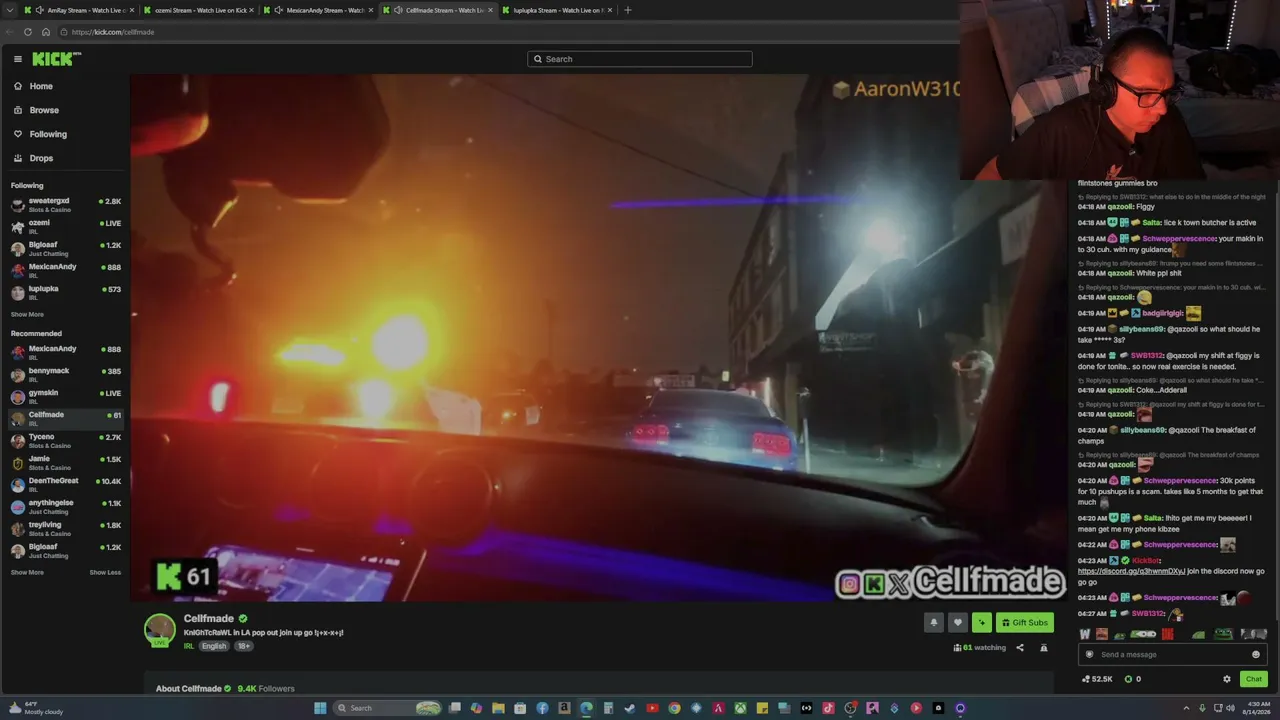Open Amazon from taskbar

pyautogui.click(x=564, y=708)
